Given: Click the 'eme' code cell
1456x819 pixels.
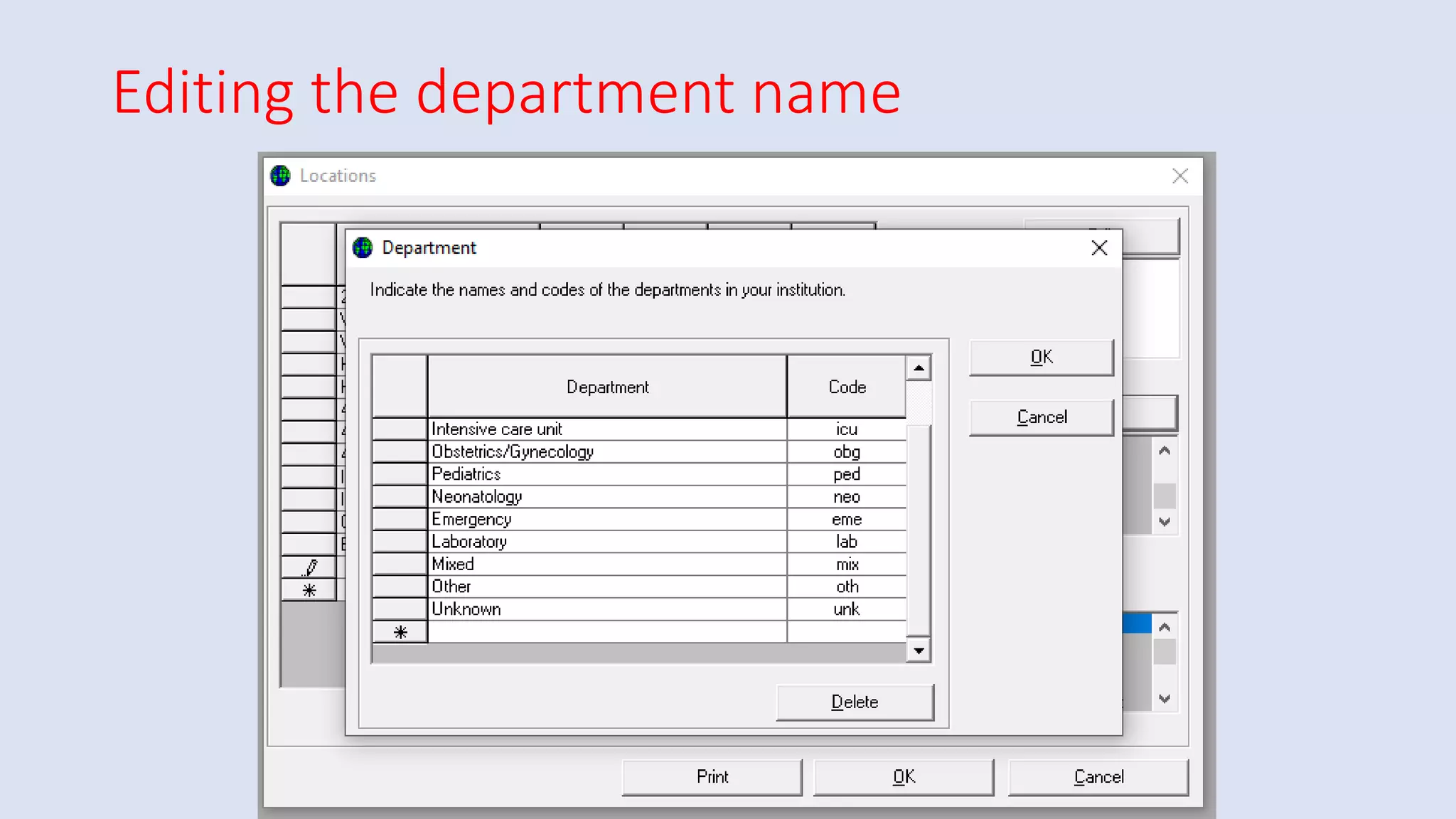Looking at the screenshot, I should (846, 520).
